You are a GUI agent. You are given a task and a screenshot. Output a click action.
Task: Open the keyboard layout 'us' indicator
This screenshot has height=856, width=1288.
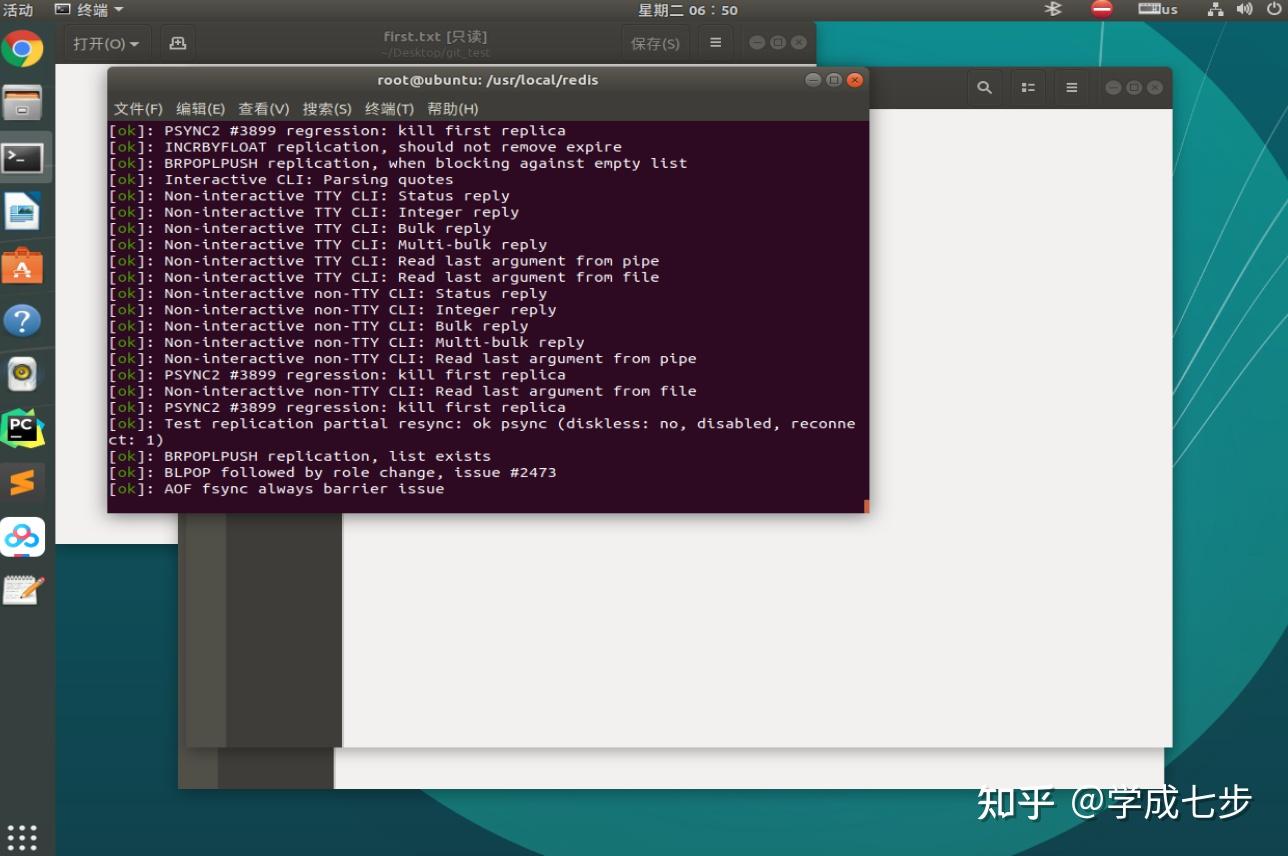tap(1158, 9)
